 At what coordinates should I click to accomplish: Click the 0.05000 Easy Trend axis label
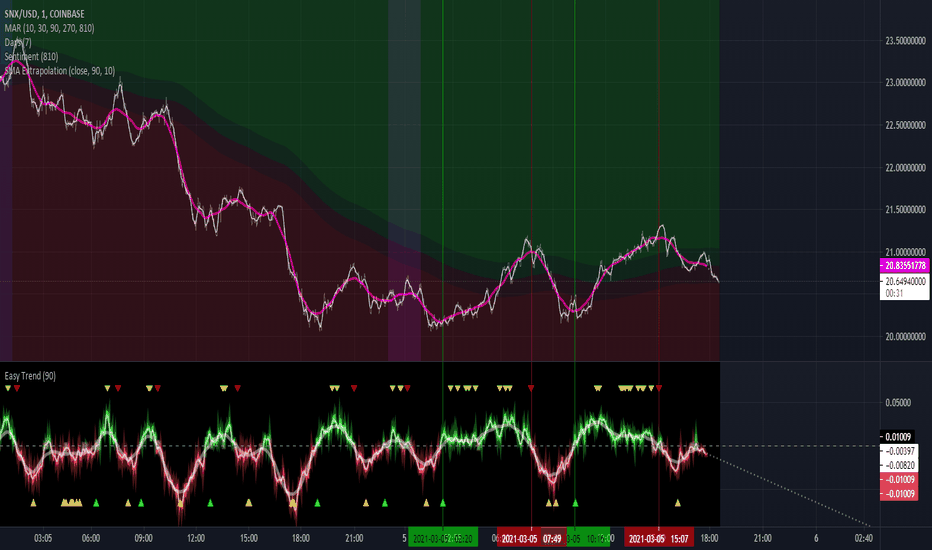coord(898,403)
